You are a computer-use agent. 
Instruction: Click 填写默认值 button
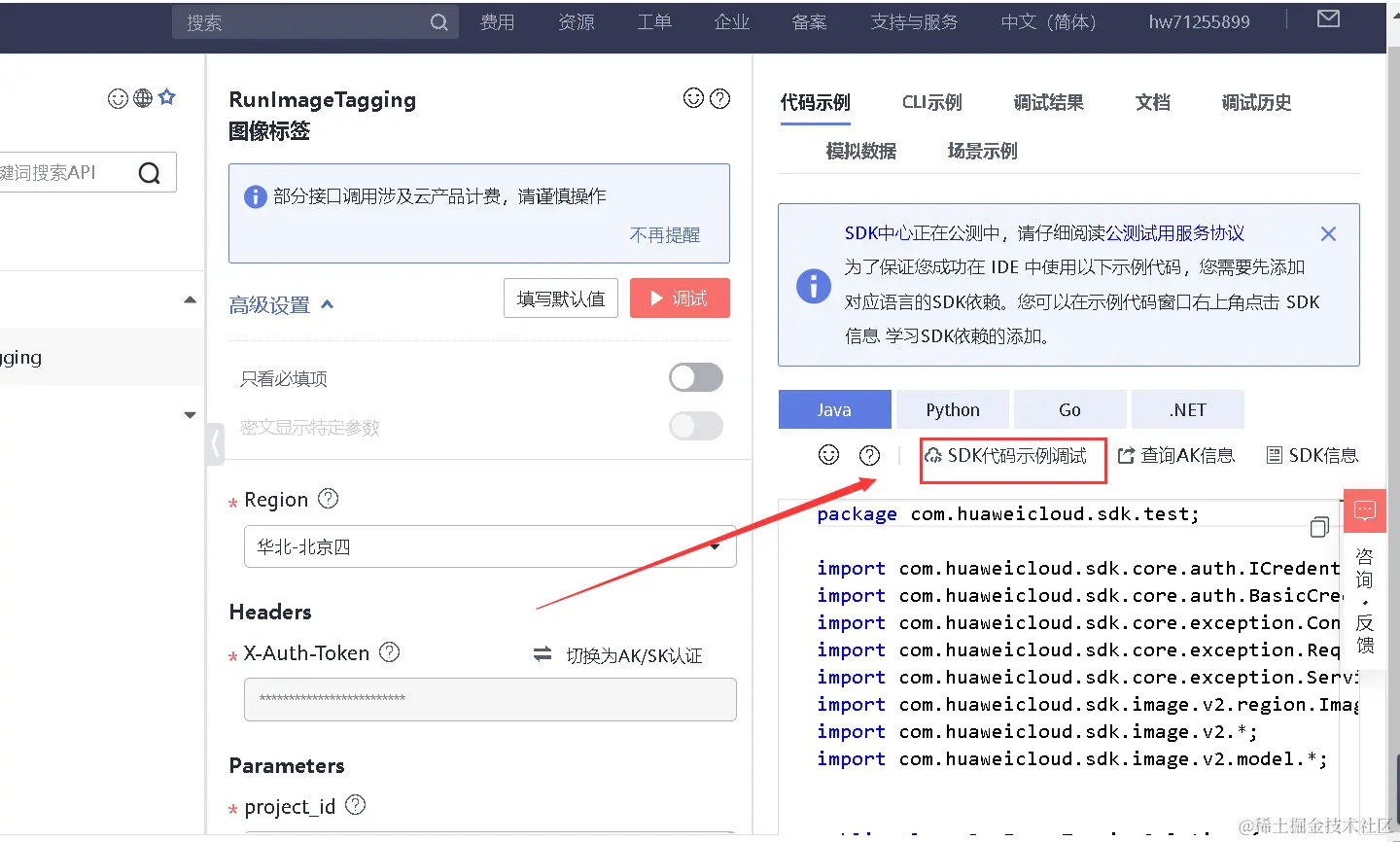561,298
